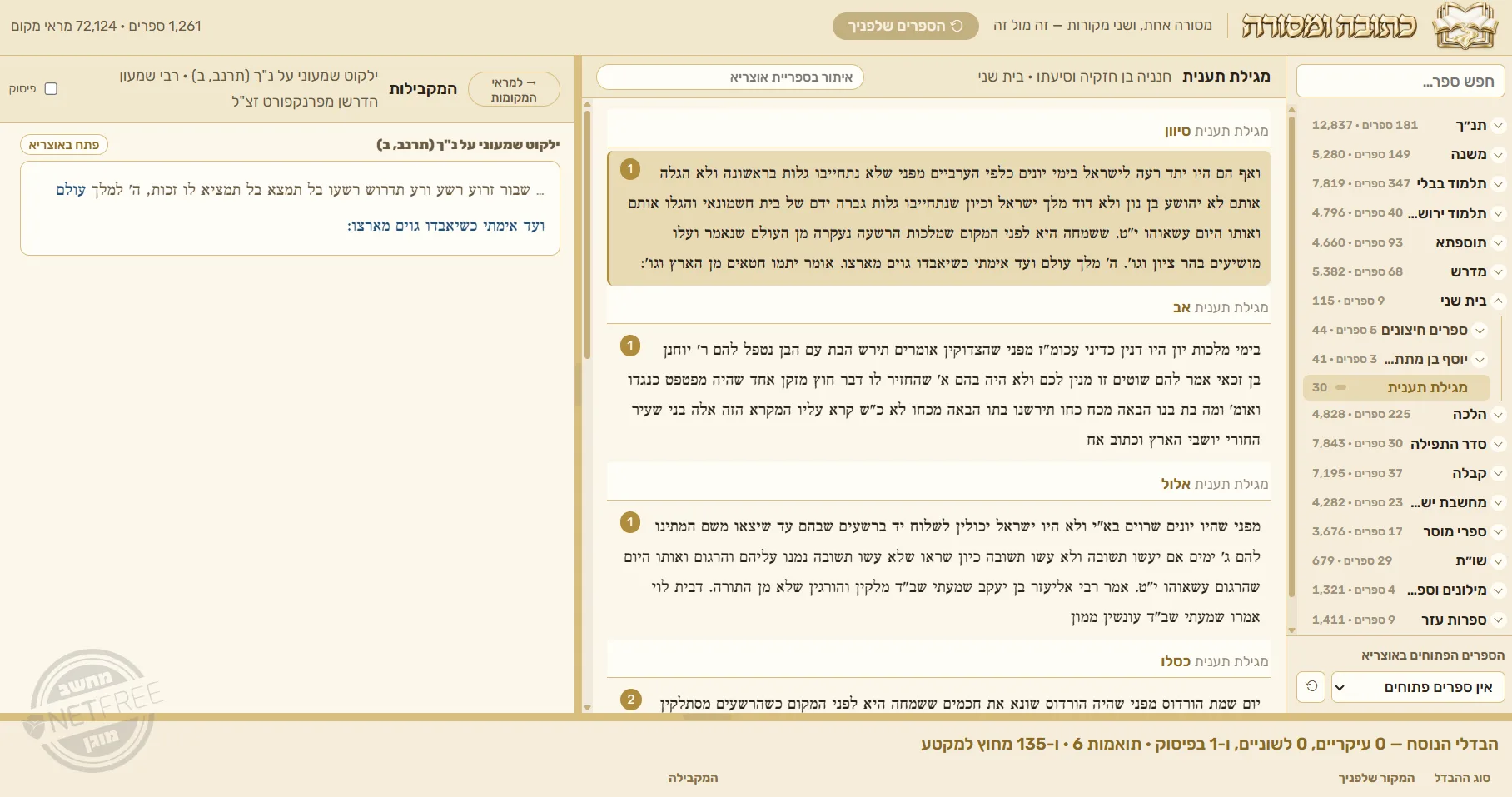Click badge number 2 in the כסלו passage
1512x797 pixels.
pos(630,700)
